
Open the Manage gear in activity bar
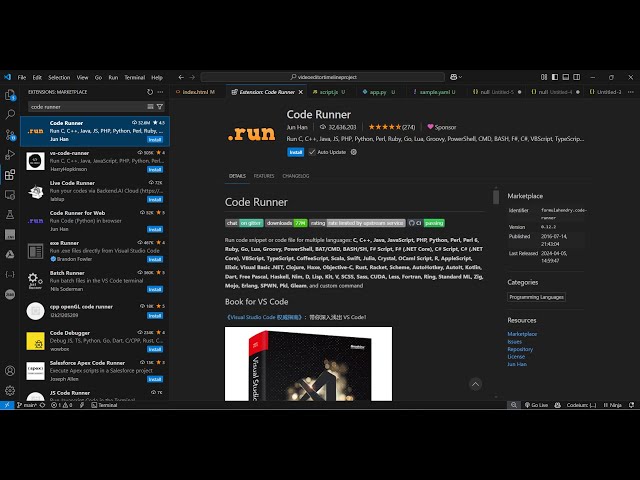(x=11, y=390)
